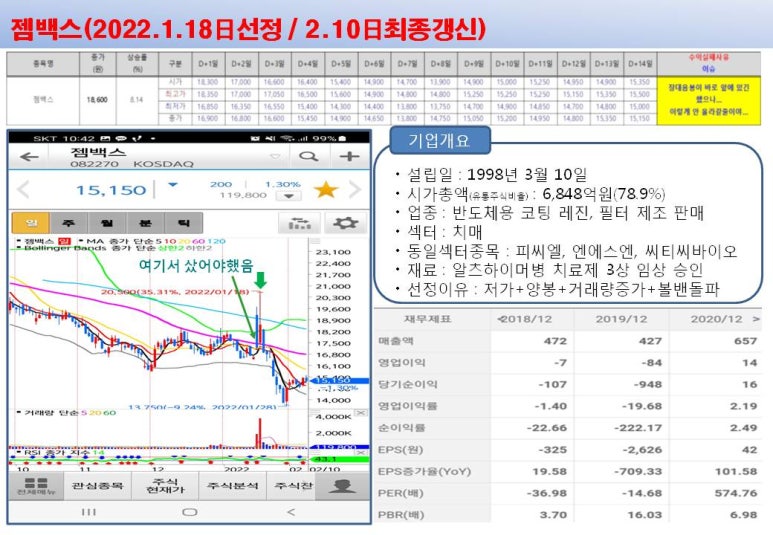Click the PER(배) row label
773x535 pixels.
[x=401, y=493]
